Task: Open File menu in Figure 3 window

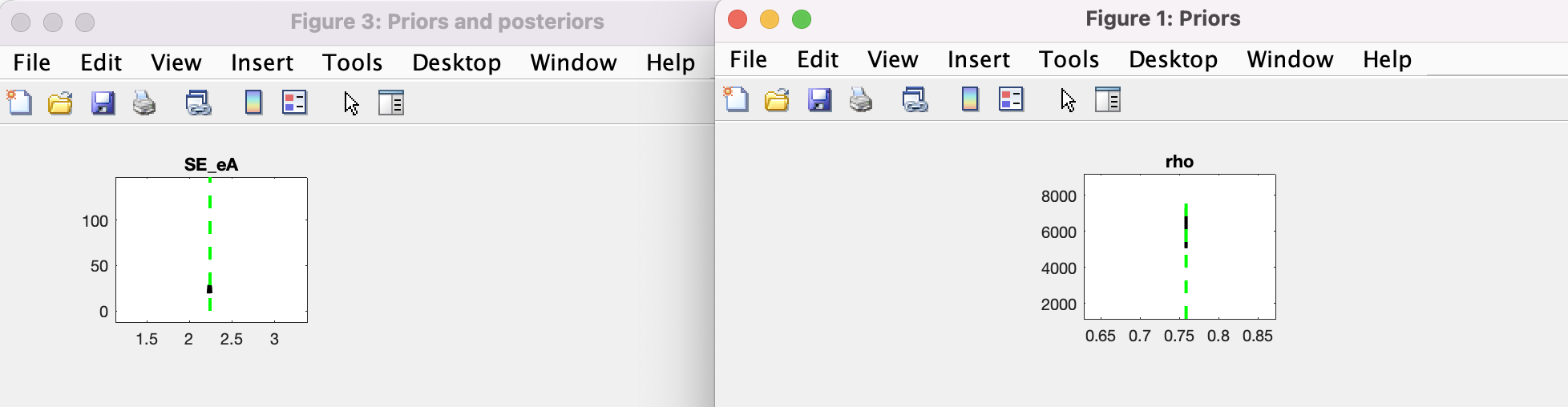Action: 32,62
